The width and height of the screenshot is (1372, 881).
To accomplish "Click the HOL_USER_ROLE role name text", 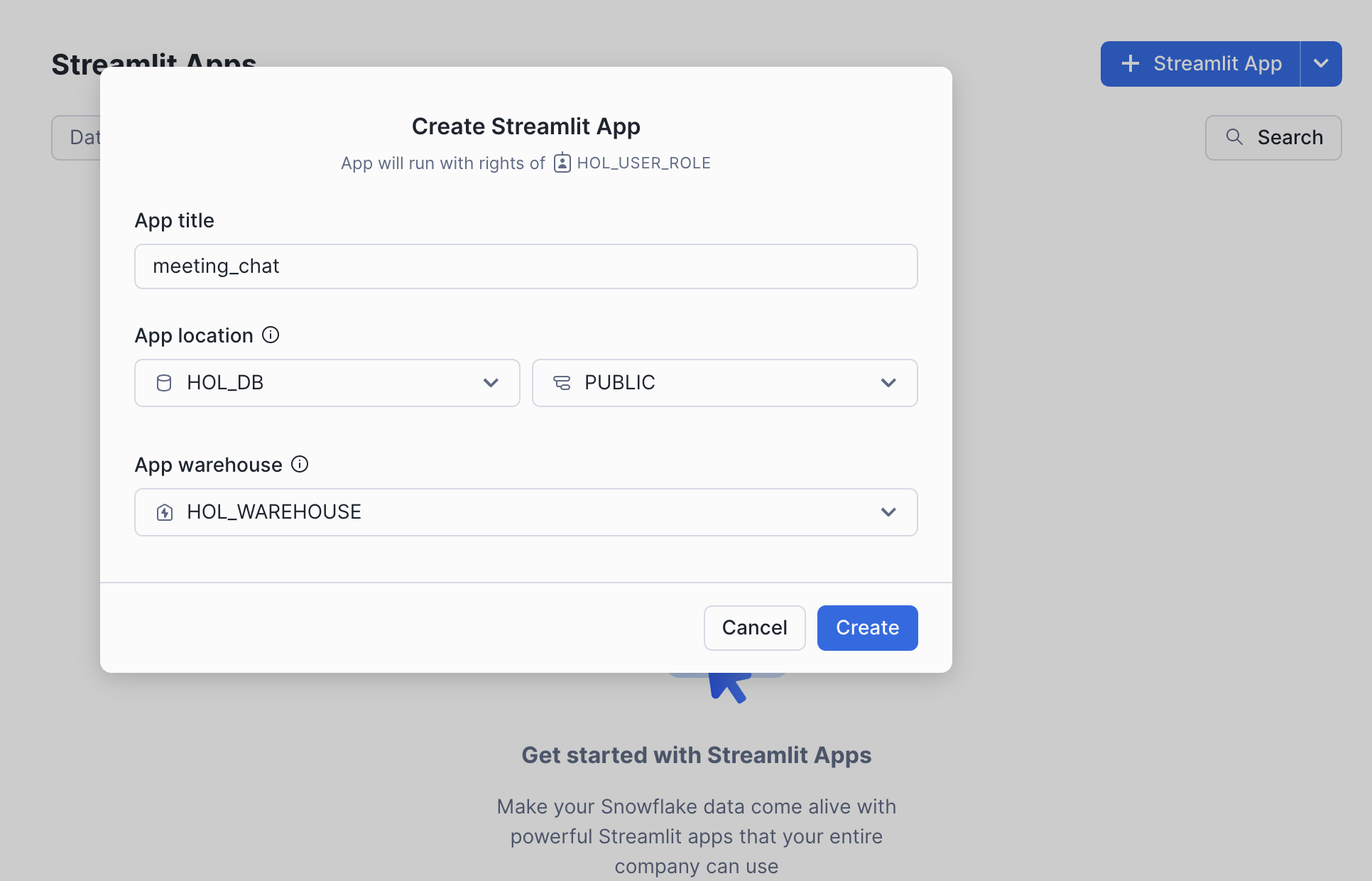I will (643, 163).
